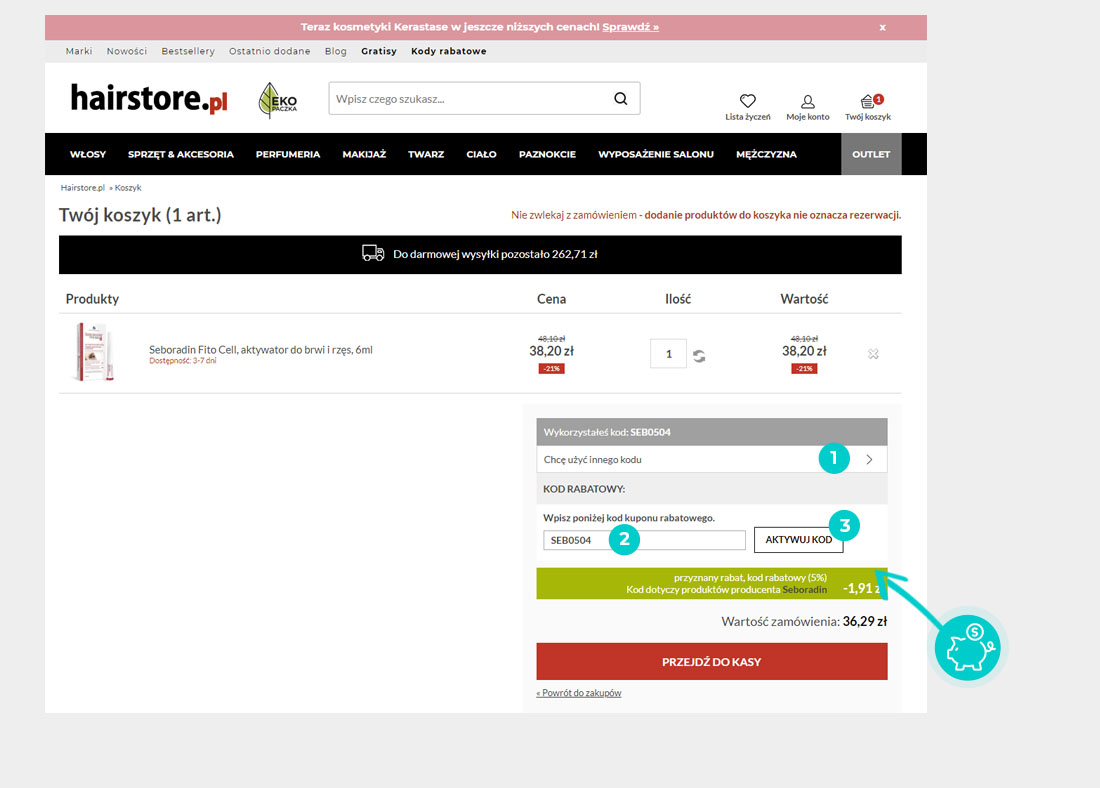Open PERFUMERIA menu category
Screen dimensions: 1100x788
pyautogui.click(x=288, y=154)
